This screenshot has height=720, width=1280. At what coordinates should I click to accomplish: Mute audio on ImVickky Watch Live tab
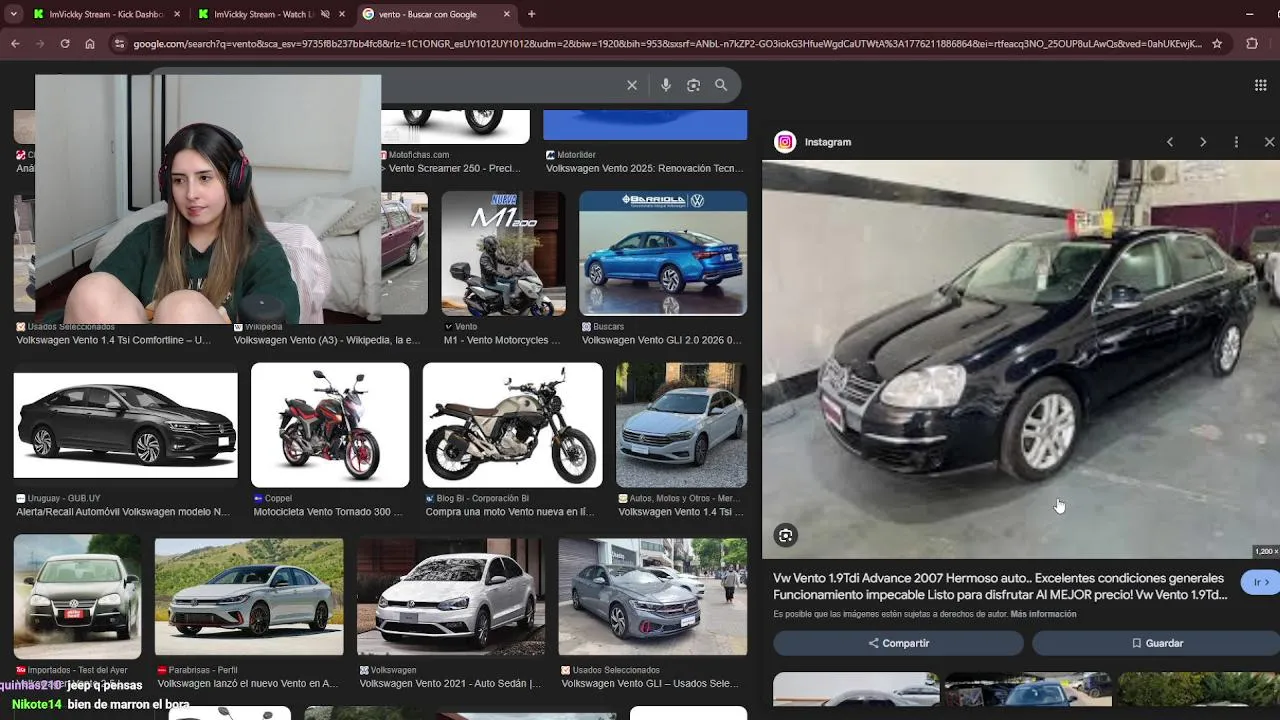coord(325,14)
